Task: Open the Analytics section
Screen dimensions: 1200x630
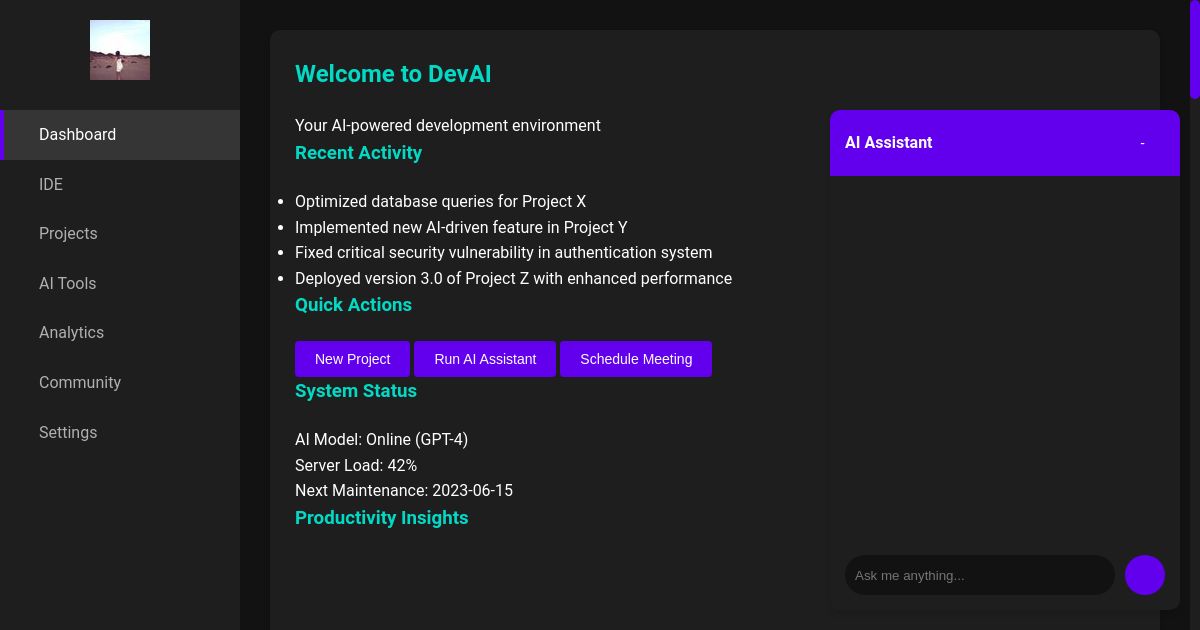Action: point(71,332)
